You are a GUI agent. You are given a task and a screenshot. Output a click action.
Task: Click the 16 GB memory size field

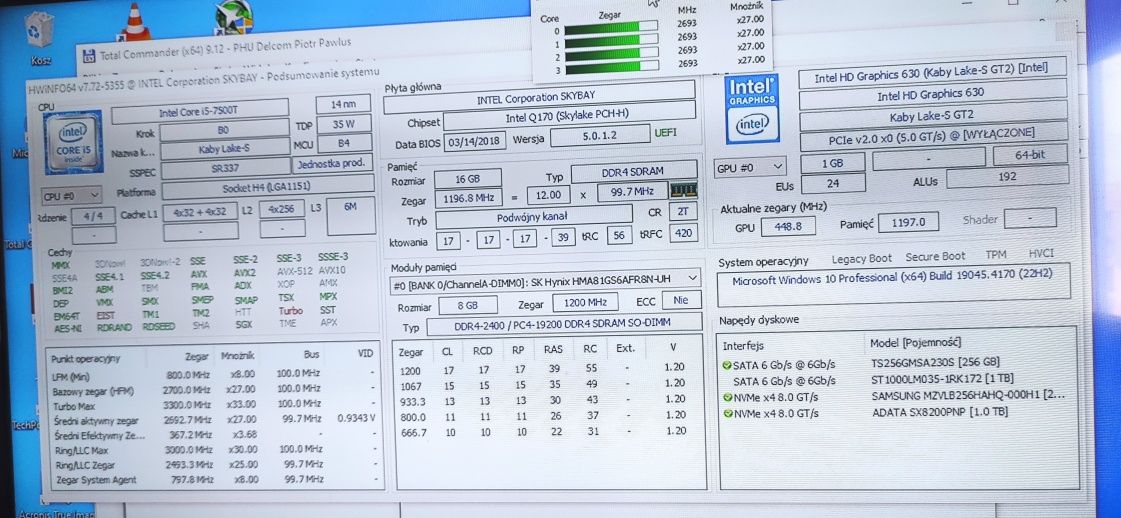click(467, 179)
